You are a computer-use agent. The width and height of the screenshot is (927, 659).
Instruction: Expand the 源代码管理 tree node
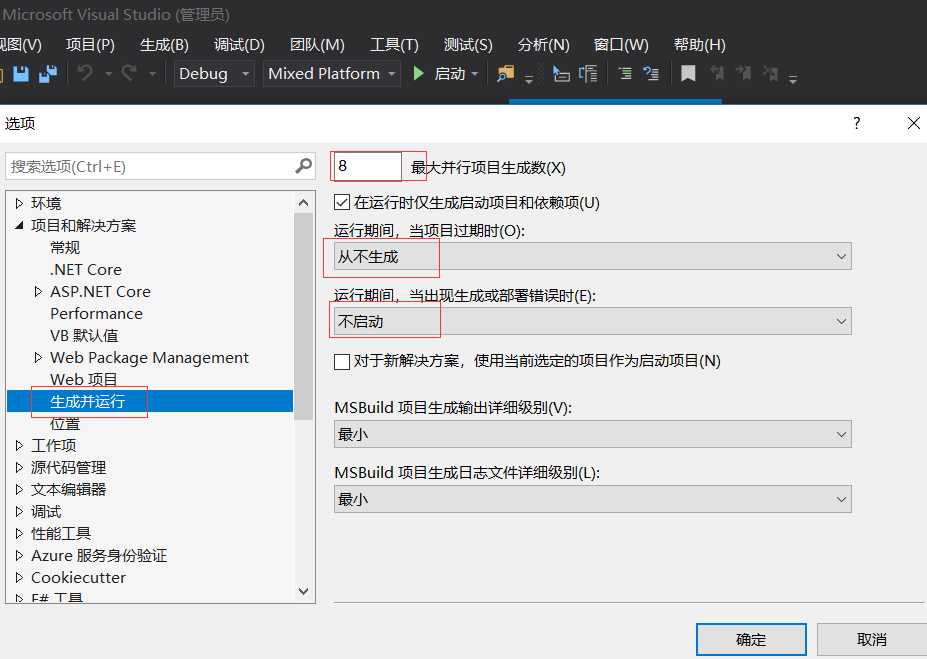[x=19, y=468]
